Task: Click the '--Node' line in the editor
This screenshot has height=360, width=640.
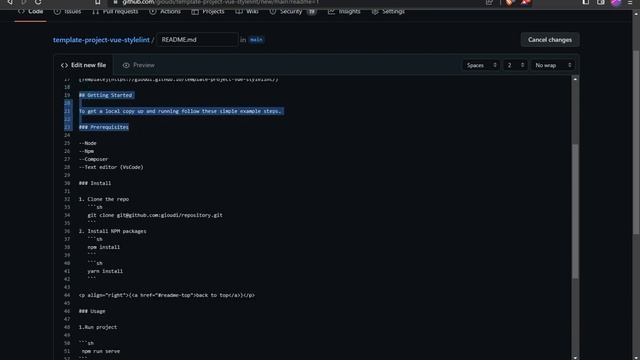Action: 87,143
